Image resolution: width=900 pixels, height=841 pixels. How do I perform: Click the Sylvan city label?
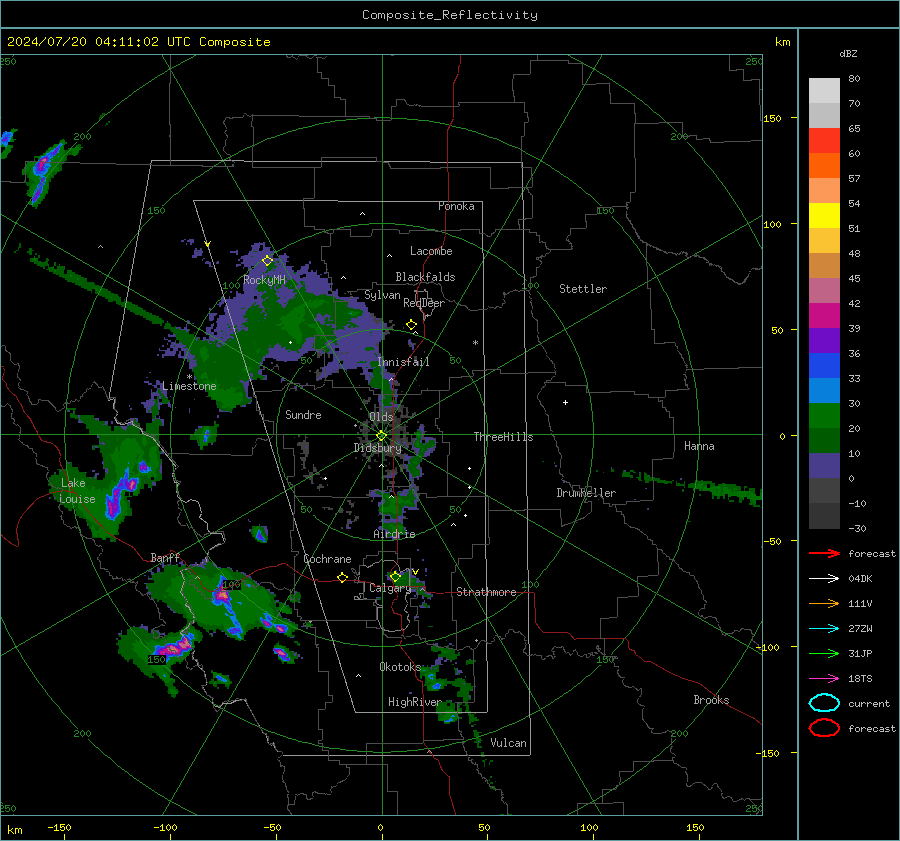click(382, 295)
